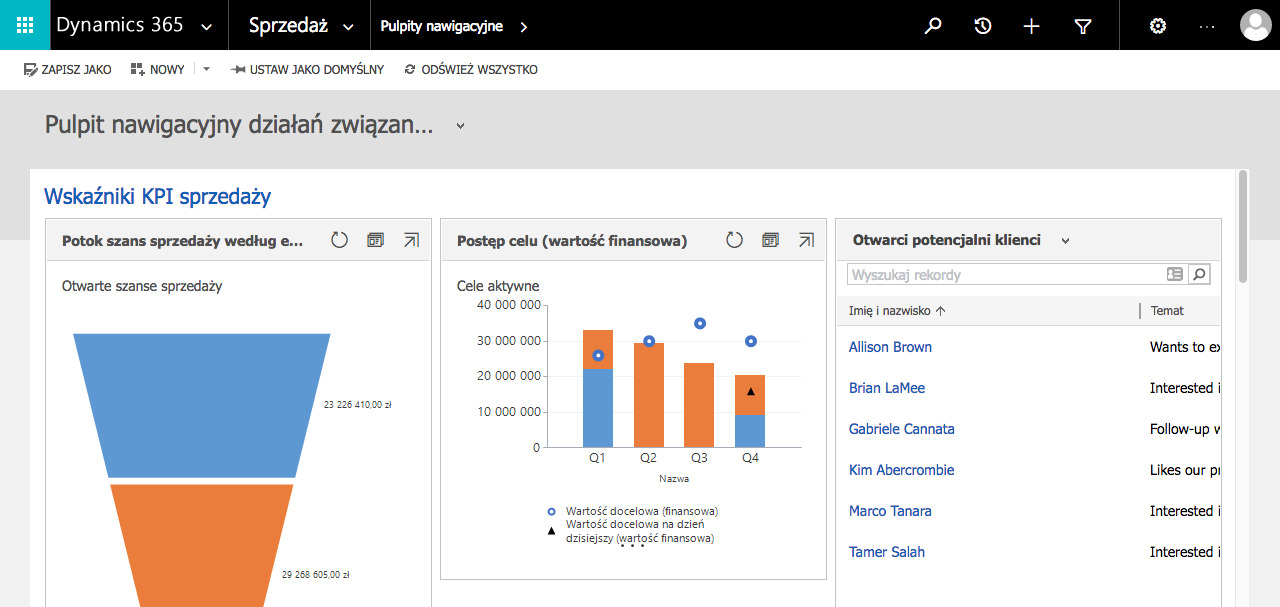Viewport: 1280px width, 607px height.
Task: Open recently viewed items history icon
Action: (983, 26)
